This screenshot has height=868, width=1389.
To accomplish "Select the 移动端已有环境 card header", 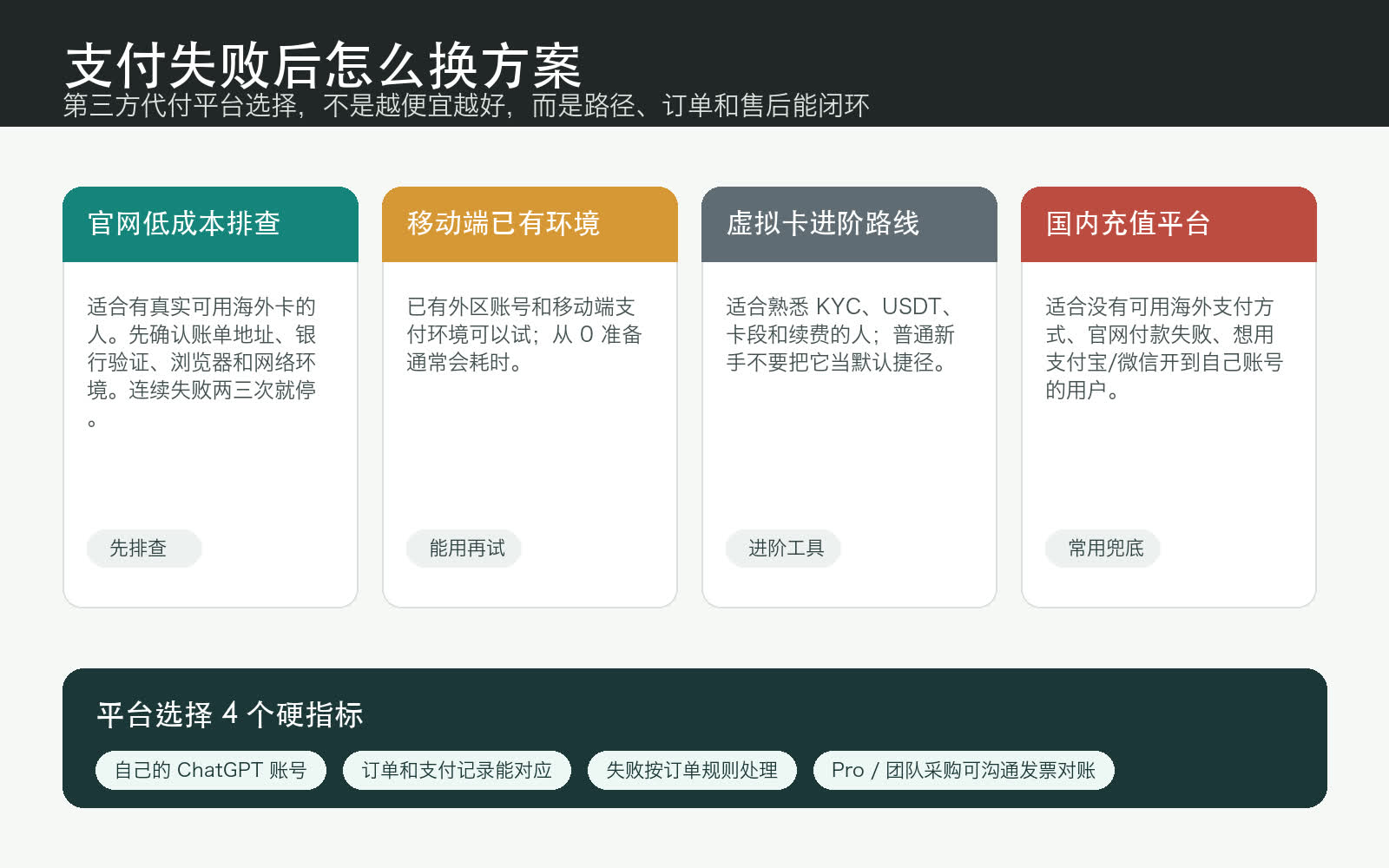I will 530,224.
